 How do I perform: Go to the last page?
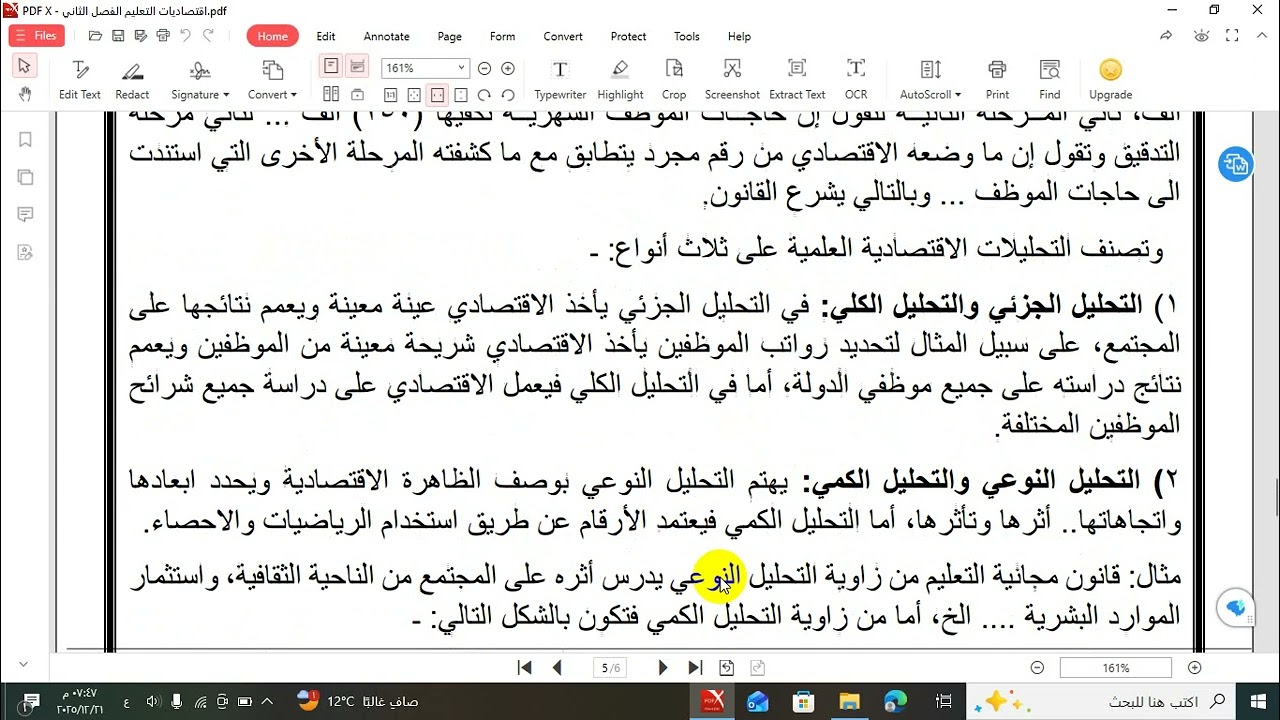pyautogui.click(x=695, y=667)
